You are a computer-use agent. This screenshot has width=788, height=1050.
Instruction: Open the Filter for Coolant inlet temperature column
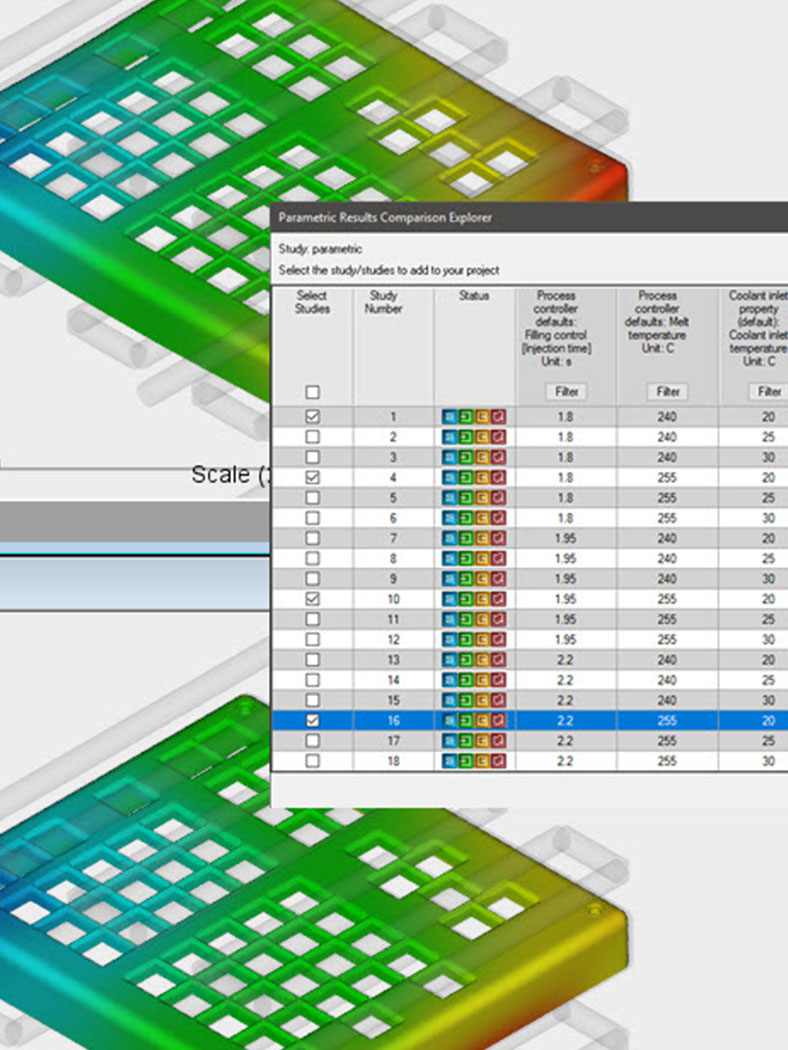(x=769, y=392)
